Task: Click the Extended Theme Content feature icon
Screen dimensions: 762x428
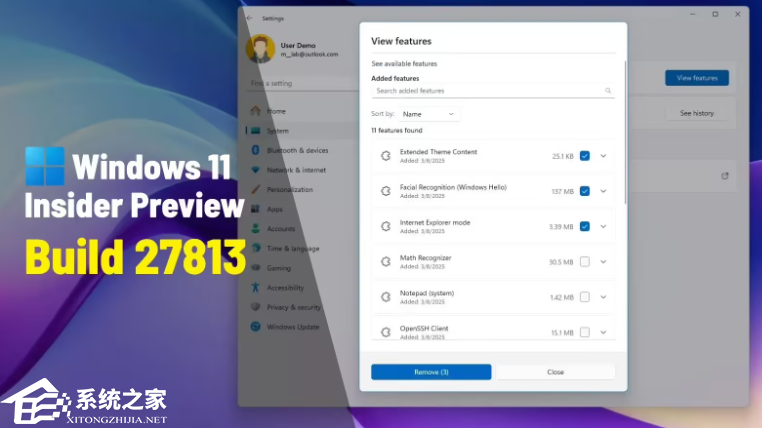Action: [x=386, y=156]
